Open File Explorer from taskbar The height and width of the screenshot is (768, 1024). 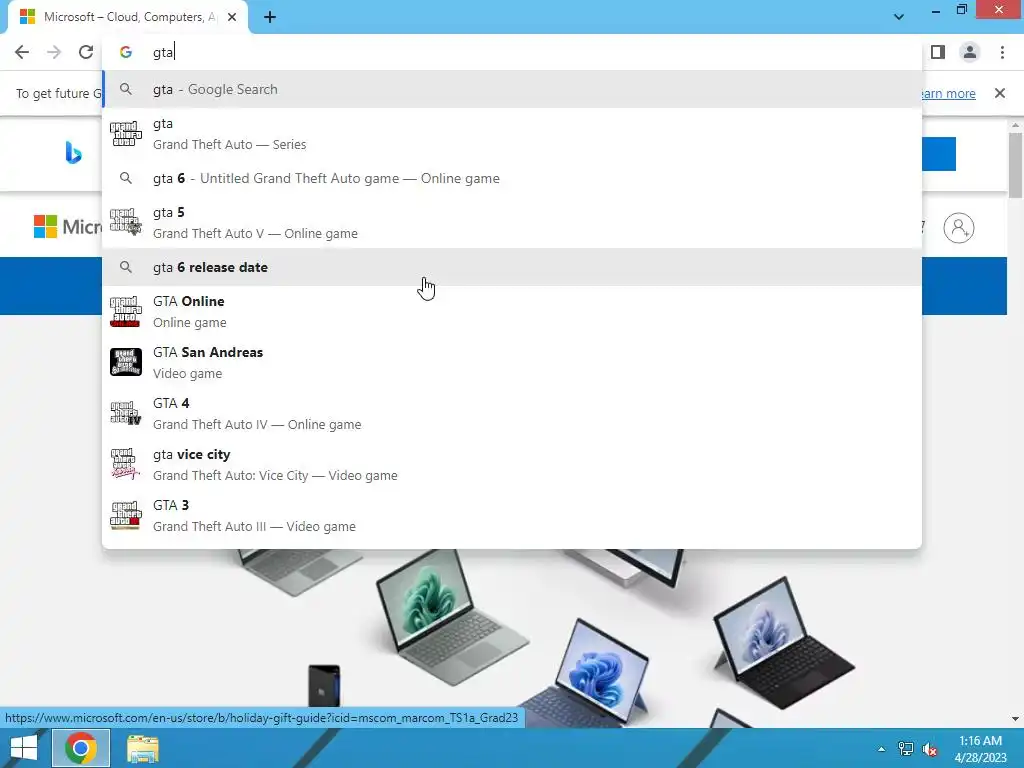(142, 748)
